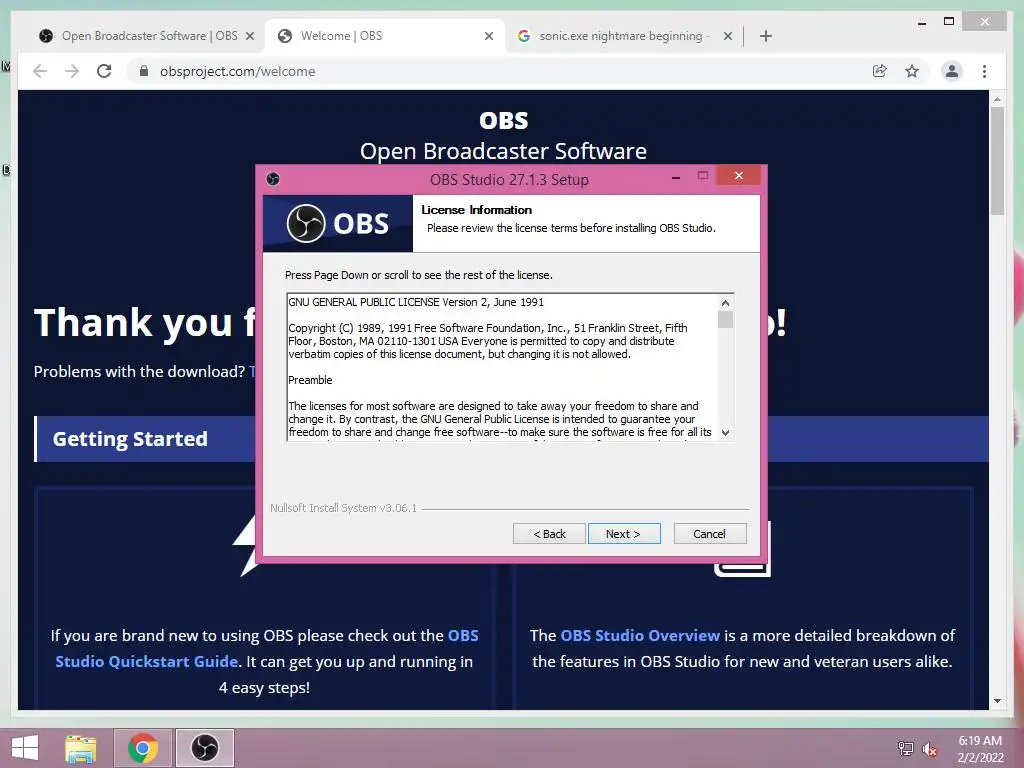Screen dimensions: 1024x768
Task: Minimize the OBS Studio Setup dialog
Action: [x=676, y=177]
